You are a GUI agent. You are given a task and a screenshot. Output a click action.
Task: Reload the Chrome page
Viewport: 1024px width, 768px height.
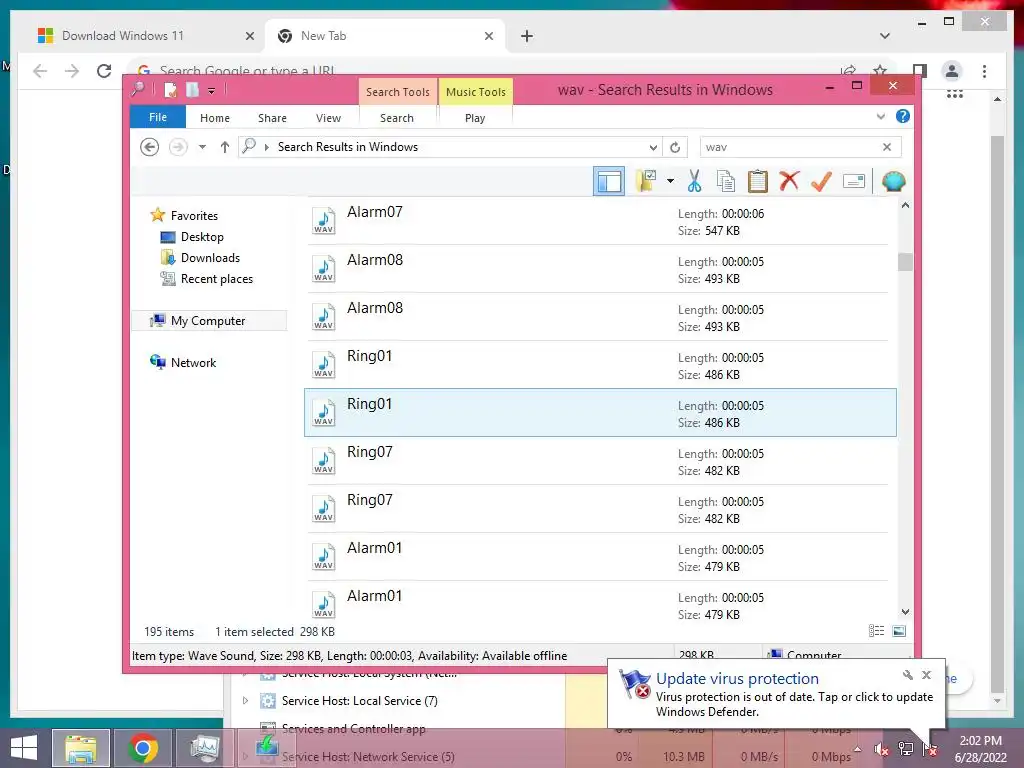pos(104,71)
